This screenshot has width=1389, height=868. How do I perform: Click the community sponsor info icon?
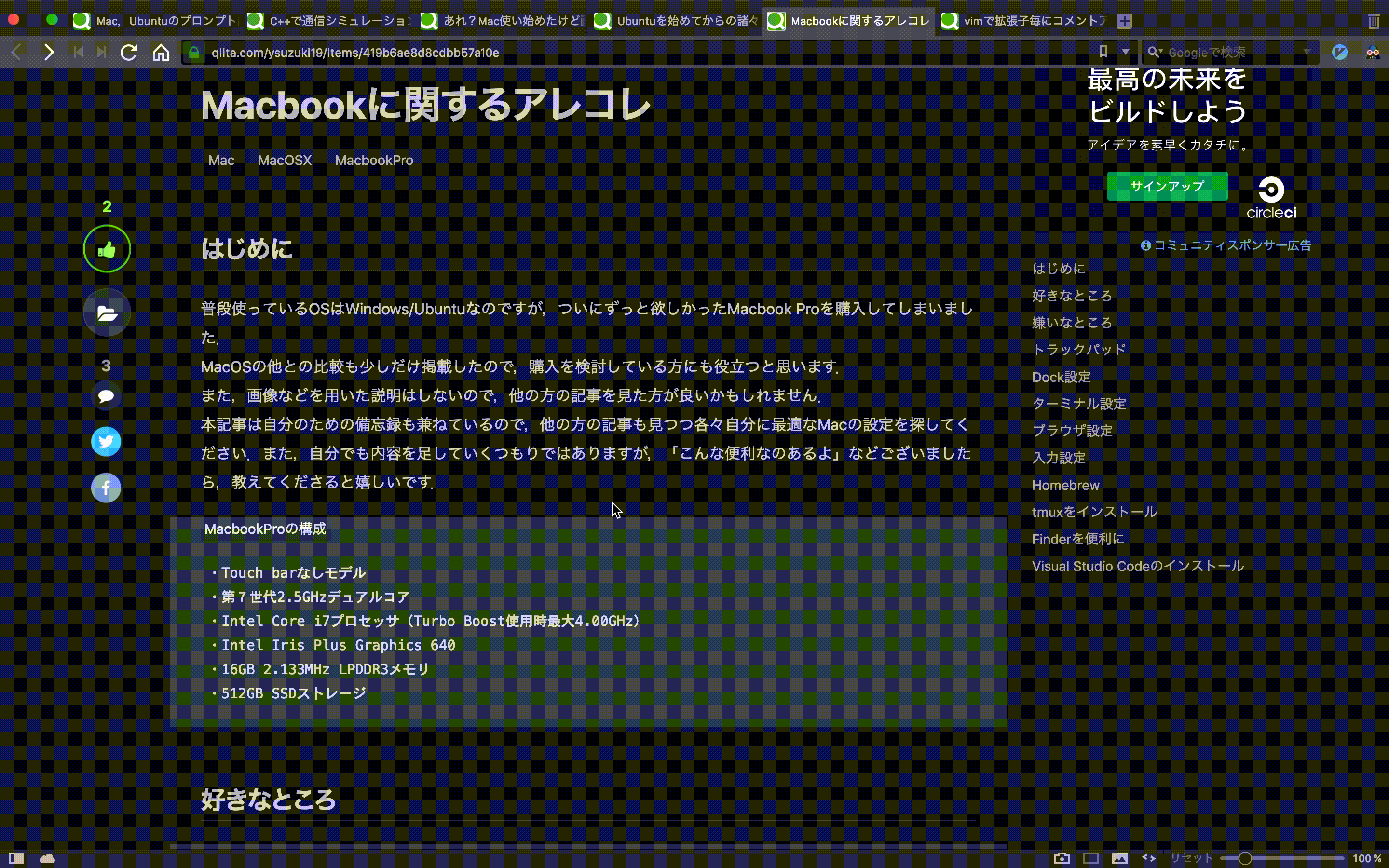click(x=1145, y=246)
